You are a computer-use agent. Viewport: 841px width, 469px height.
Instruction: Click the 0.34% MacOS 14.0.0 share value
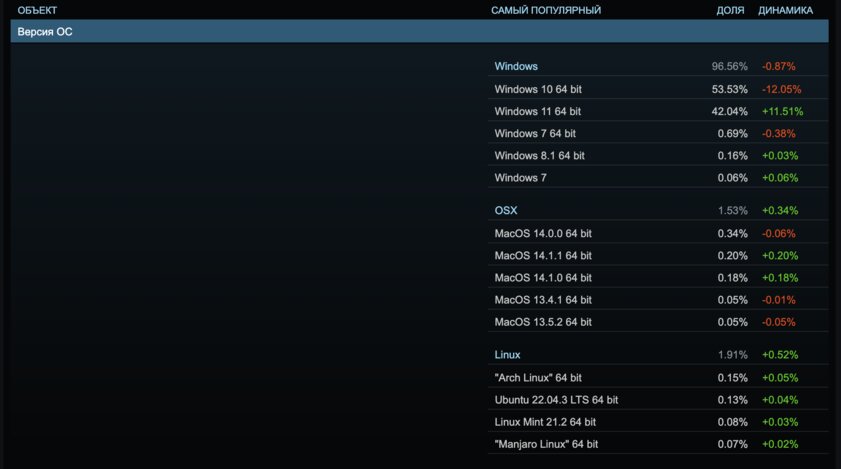(x=733, y=233)
